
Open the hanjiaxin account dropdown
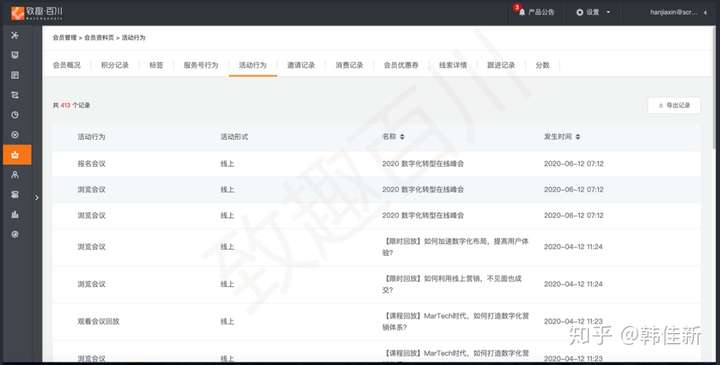click(678, 12)
